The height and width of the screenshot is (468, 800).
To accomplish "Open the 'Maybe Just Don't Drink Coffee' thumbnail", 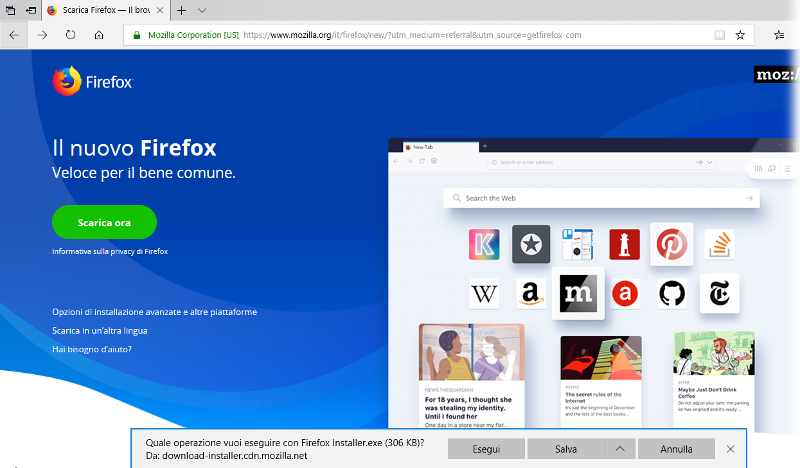I will click(714, 353).
